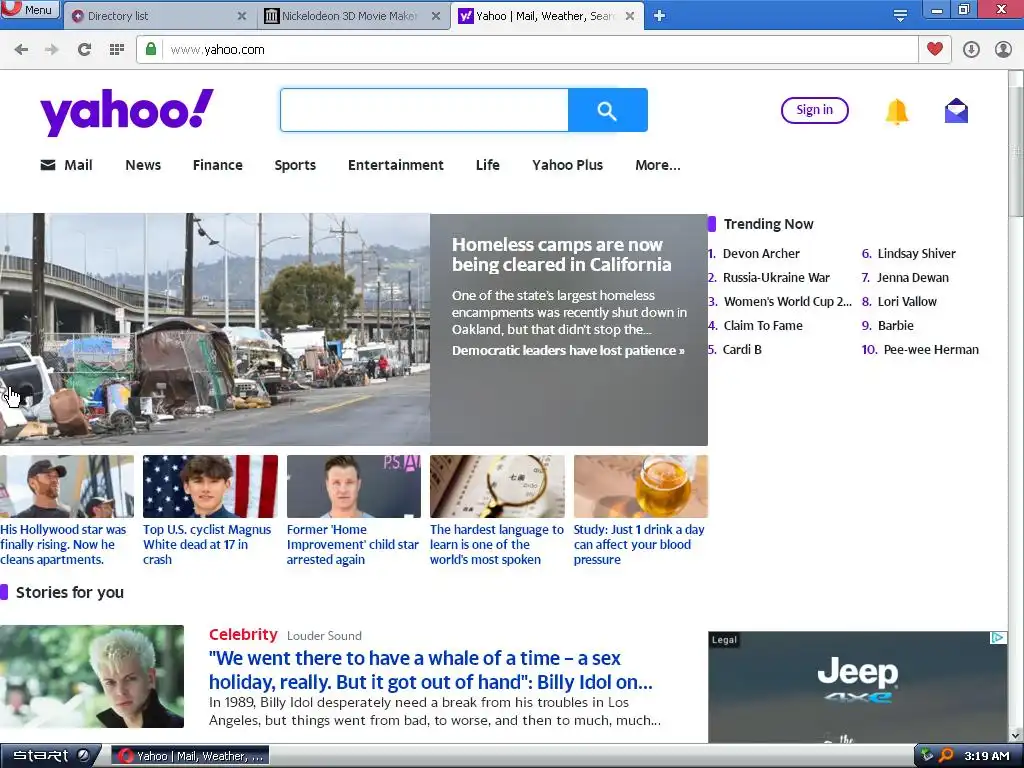Close the Nickelodeon 3D Movie Maker tab
The image size is (1024, 768).
436,16
